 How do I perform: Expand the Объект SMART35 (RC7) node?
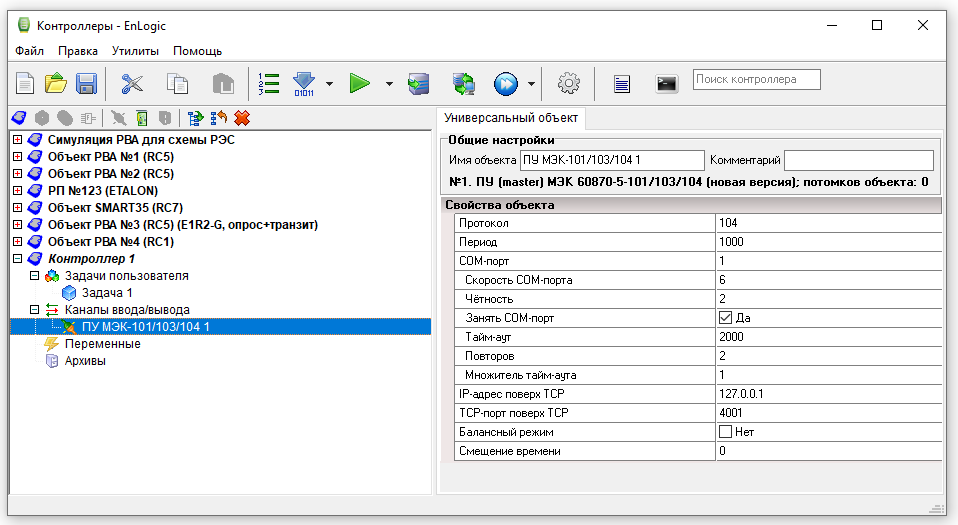tap(17, 208)
